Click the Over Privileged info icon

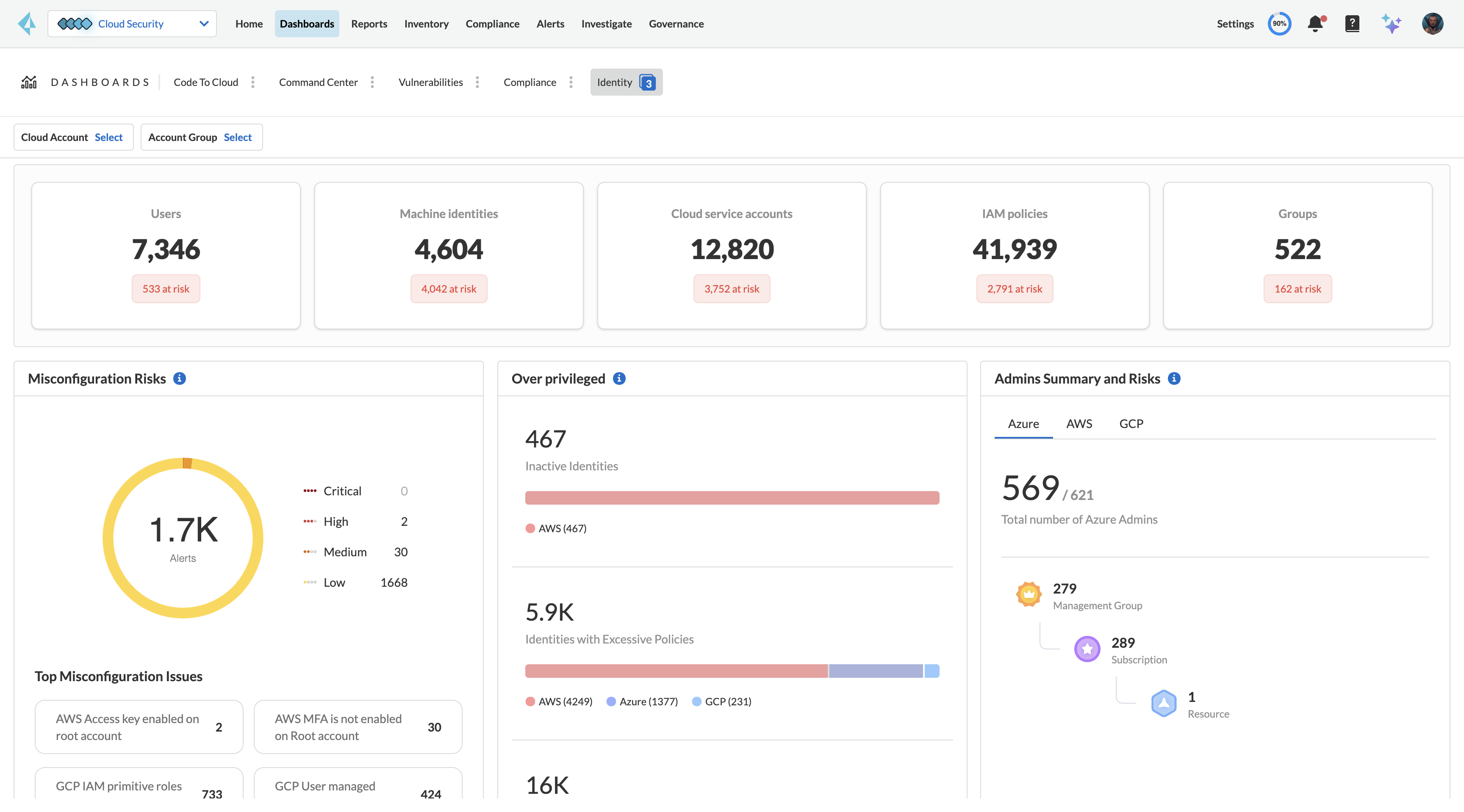pyautogui.click(x=618, y=378)
